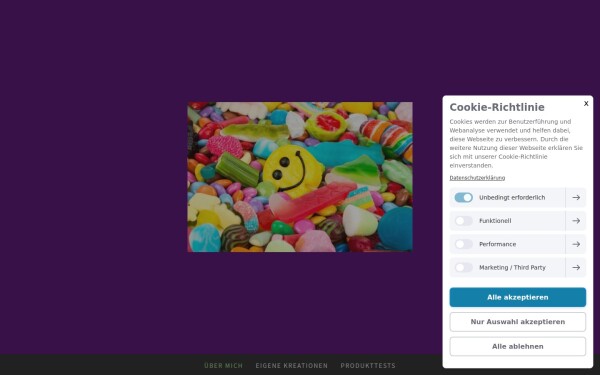
Task: Close the cookie policy dialog with X
Action: (586, 104)
